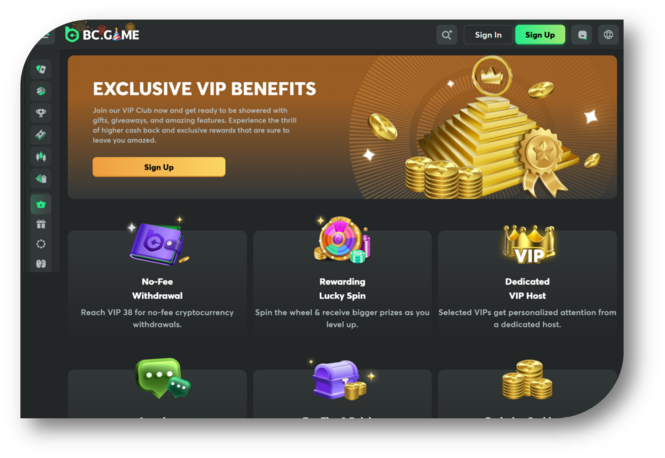Image resolution: width=665 pixels, height=458 pixels.
Task: Click the green Sign Up header button
Action: click(540, 35)
